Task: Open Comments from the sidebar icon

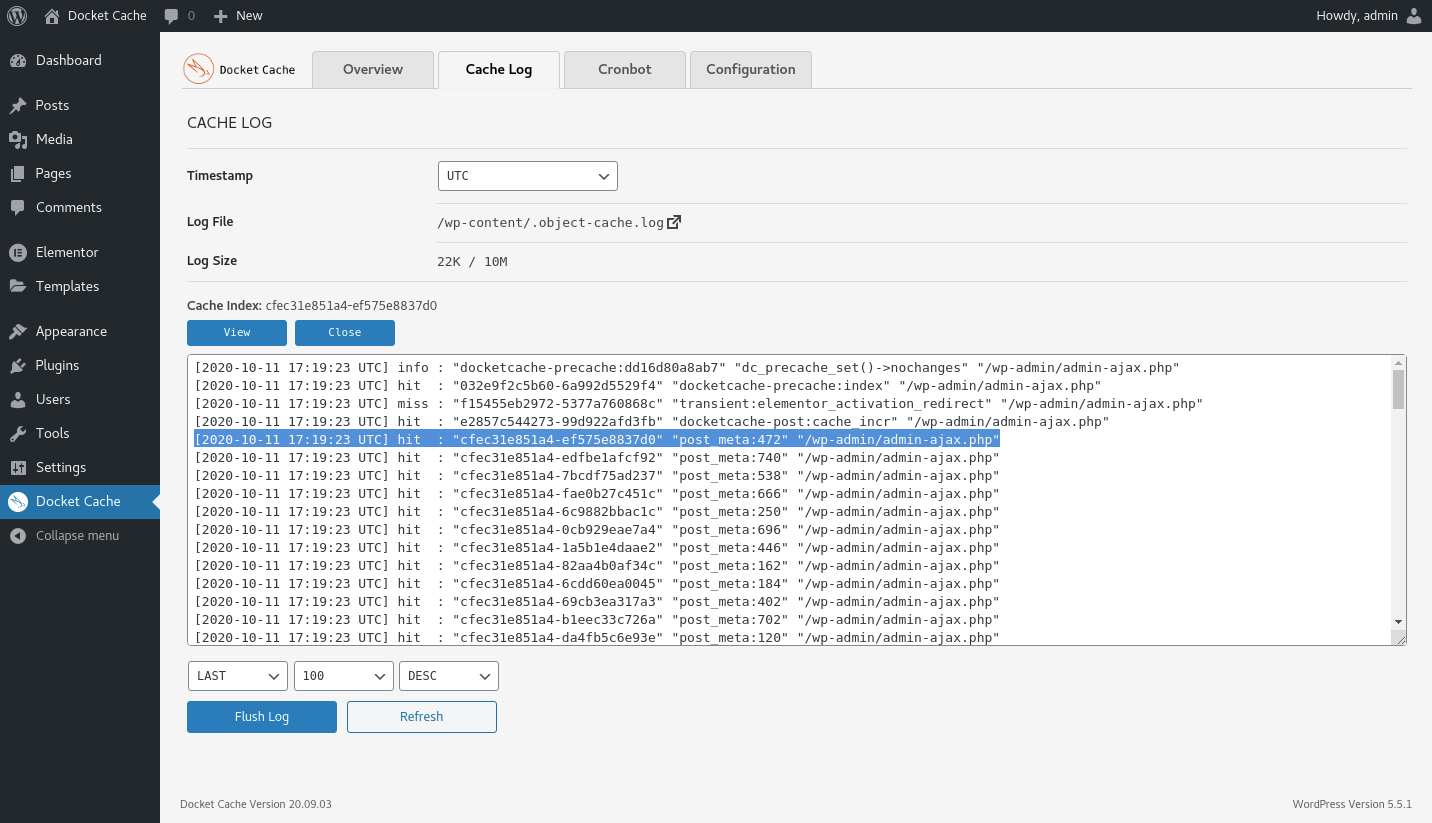Action: [x=20, y=207]
